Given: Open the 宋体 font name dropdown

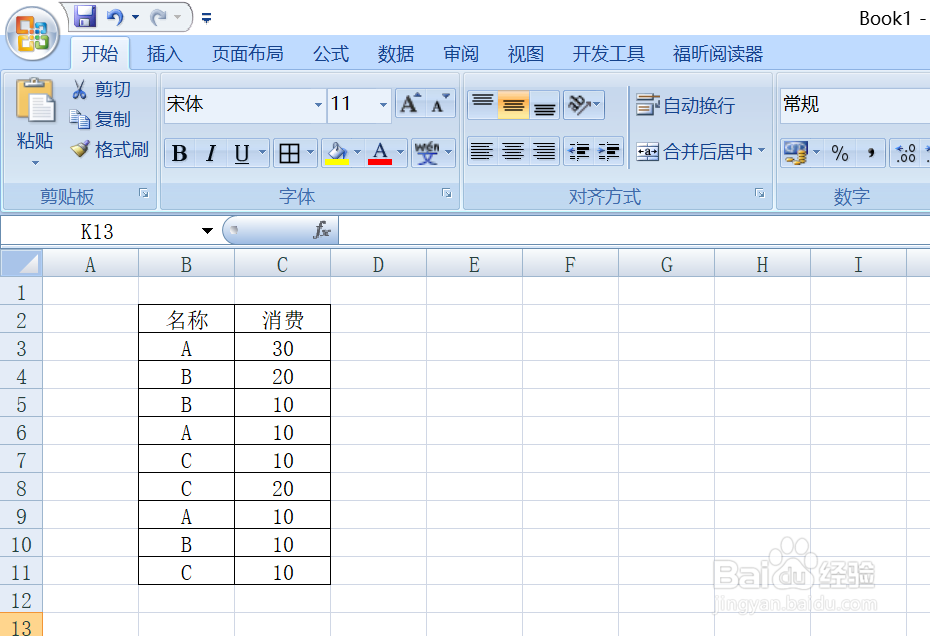Looking at the screenshot, I should 318,105.
